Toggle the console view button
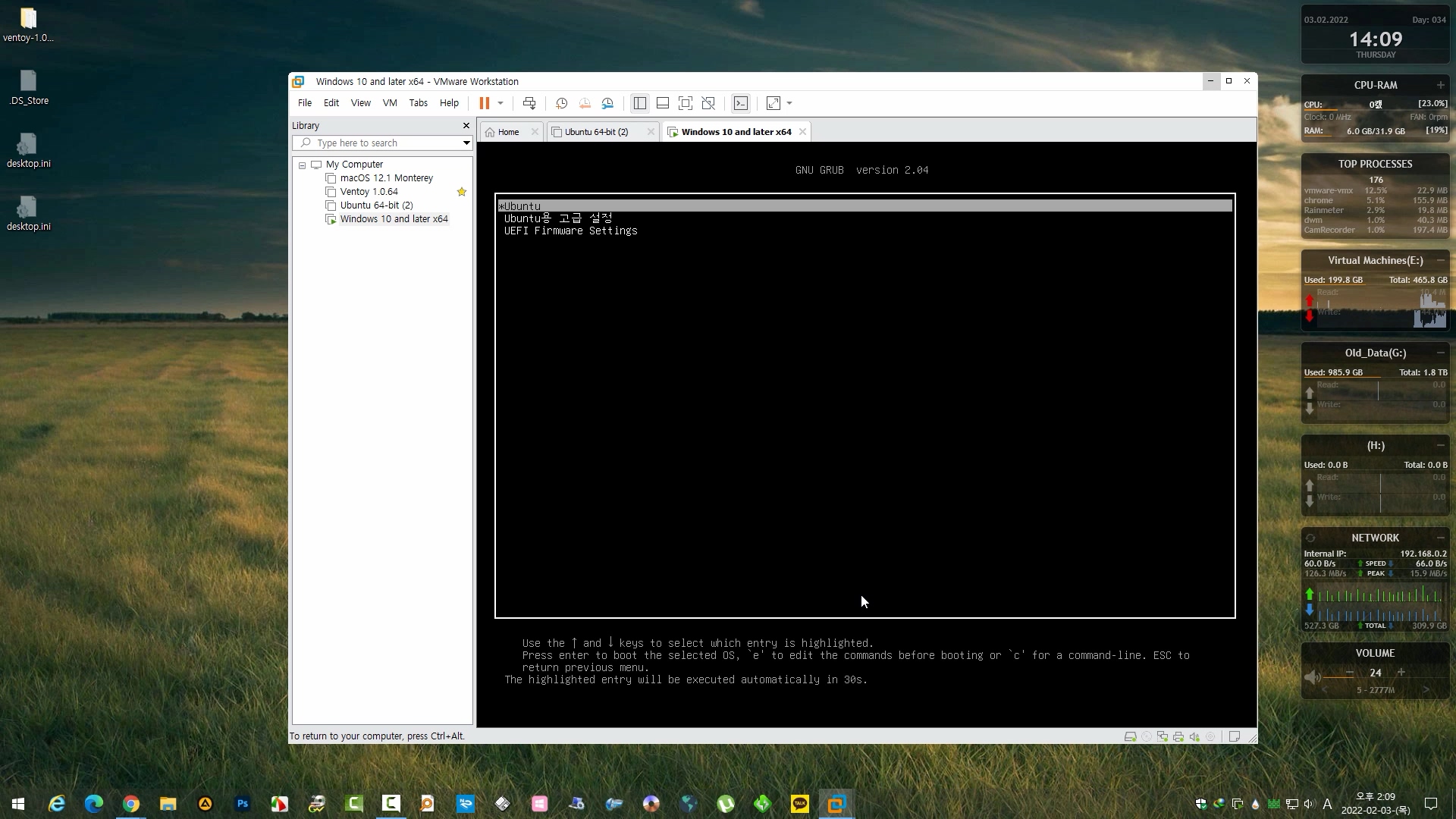Image resolution: width=1456 pixels, height=819 pixels. coord(741,103)
